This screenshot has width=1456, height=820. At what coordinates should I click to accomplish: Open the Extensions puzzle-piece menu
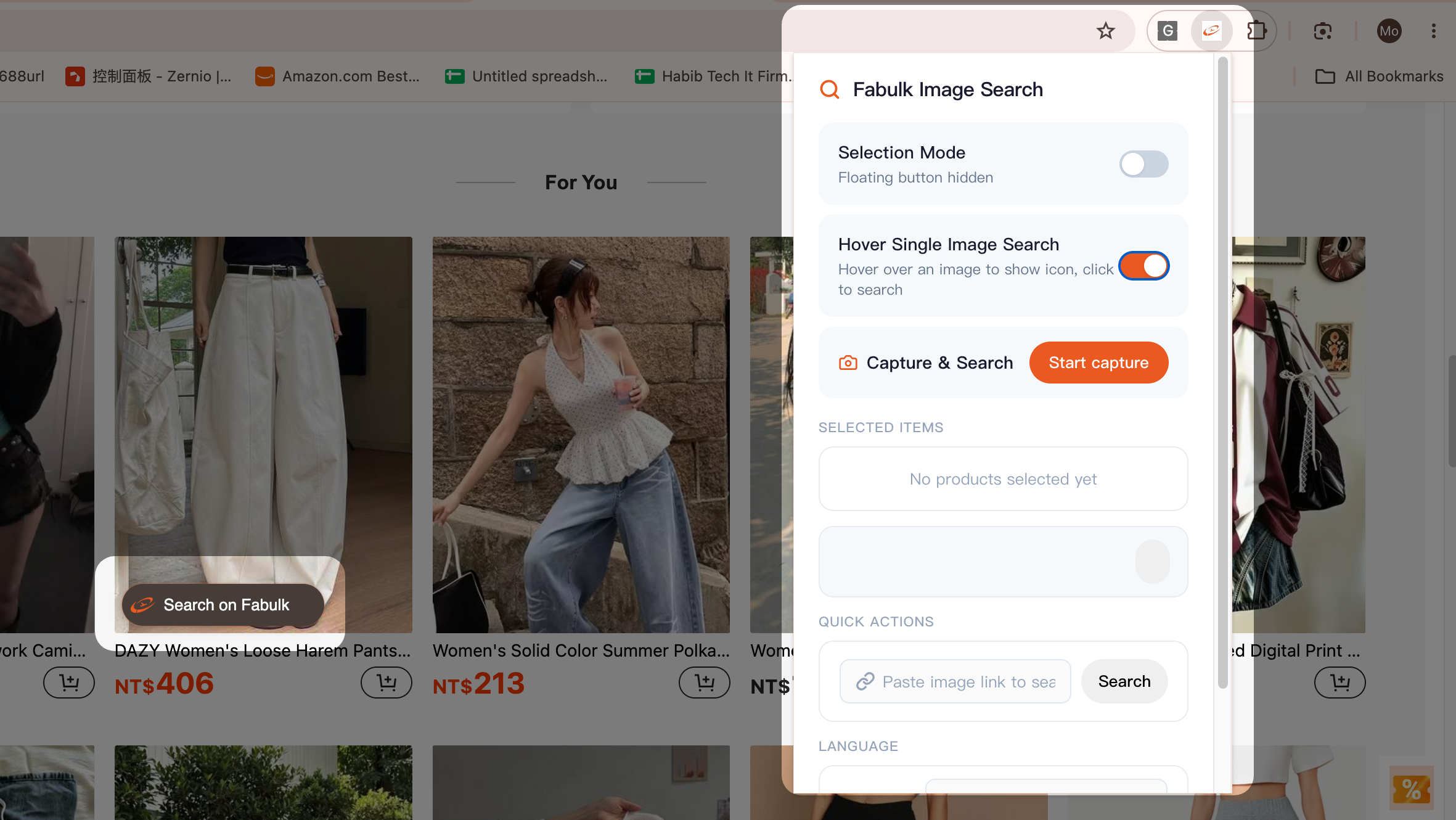click(1256, 31)
